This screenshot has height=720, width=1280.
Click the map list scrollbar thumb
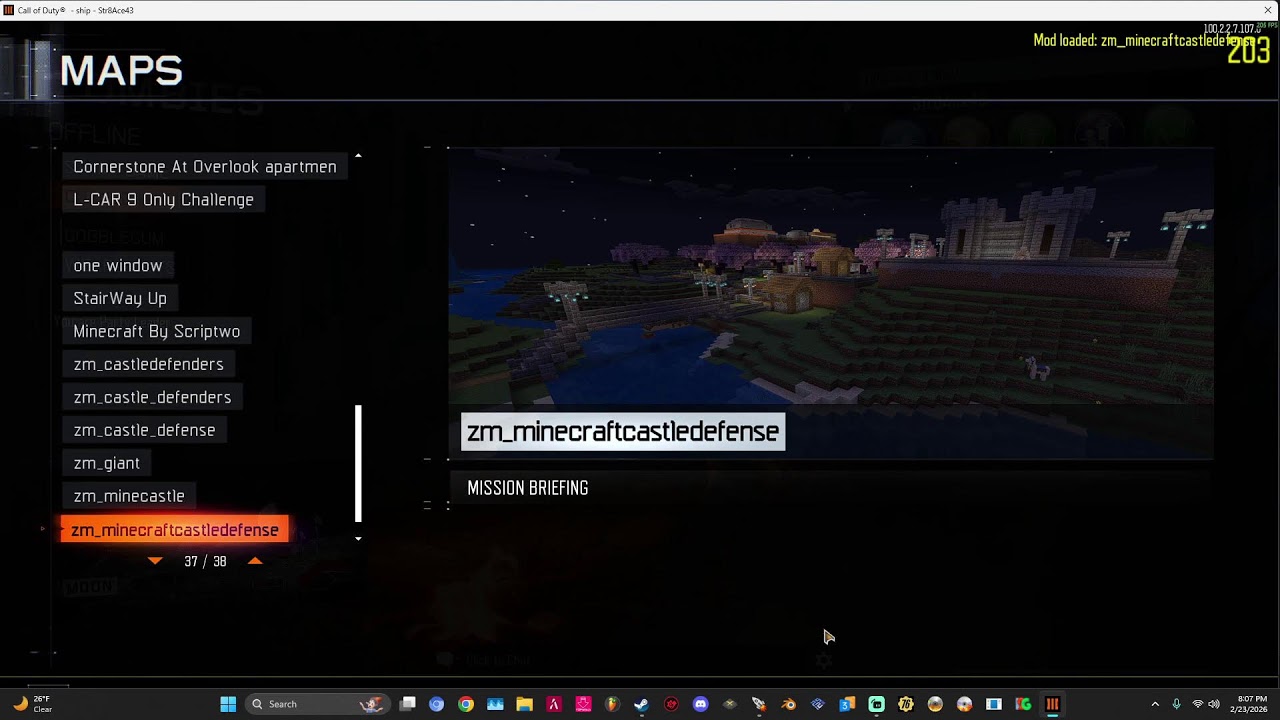(x=358, y=463)
